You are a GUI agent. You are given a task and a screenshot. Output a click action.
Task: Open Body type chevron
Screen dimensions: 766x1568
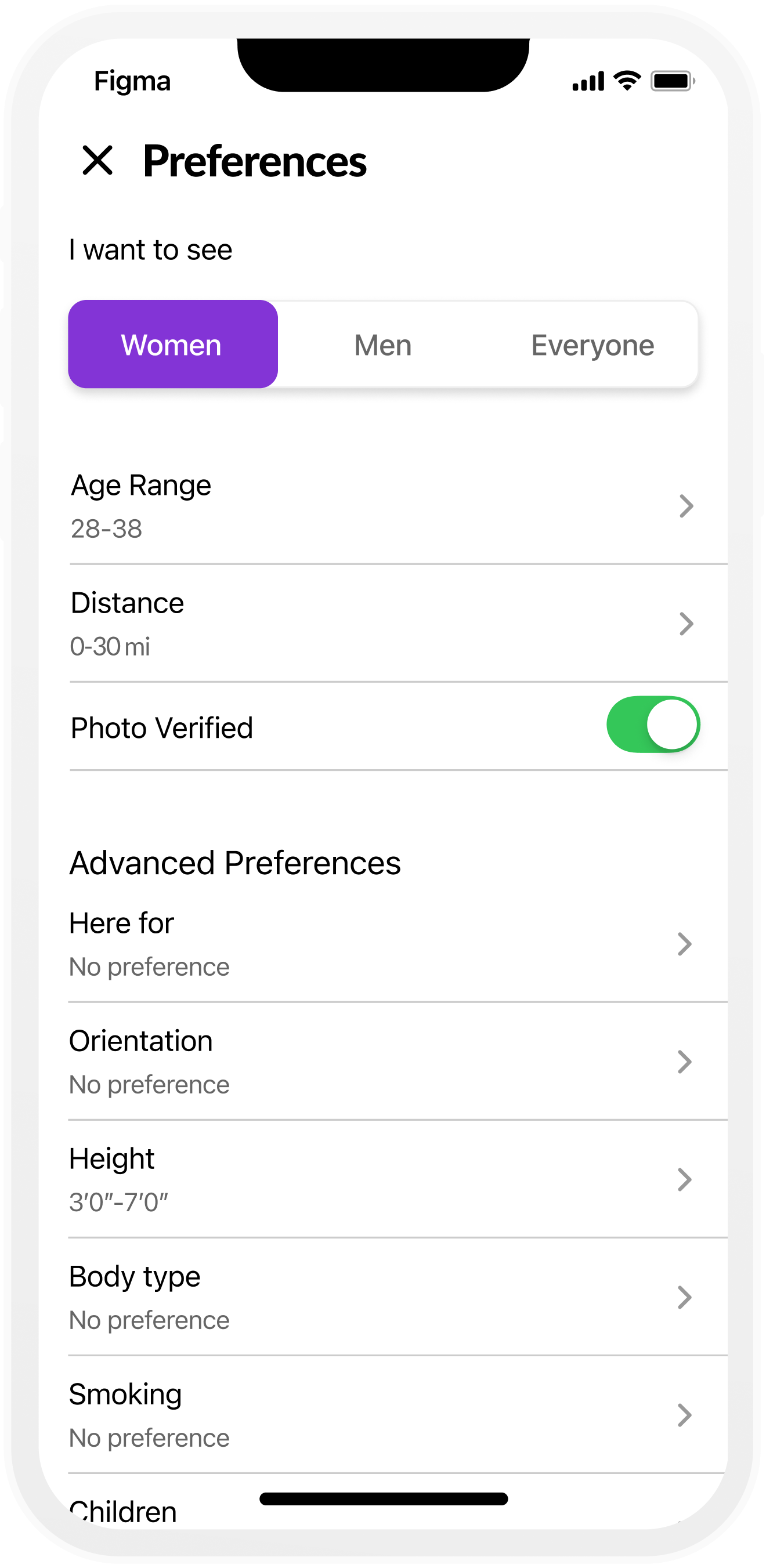click(x=684, y=1298)
